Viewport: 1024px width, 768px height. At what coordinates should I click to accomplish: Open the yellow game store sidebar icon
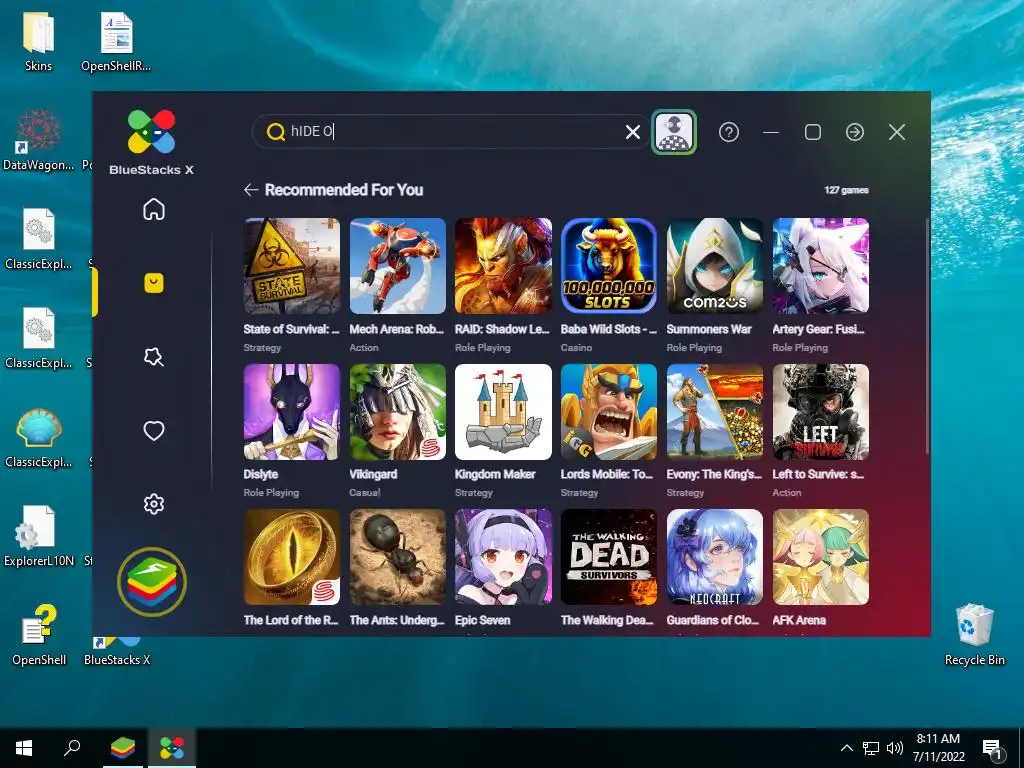coord(153,283)
